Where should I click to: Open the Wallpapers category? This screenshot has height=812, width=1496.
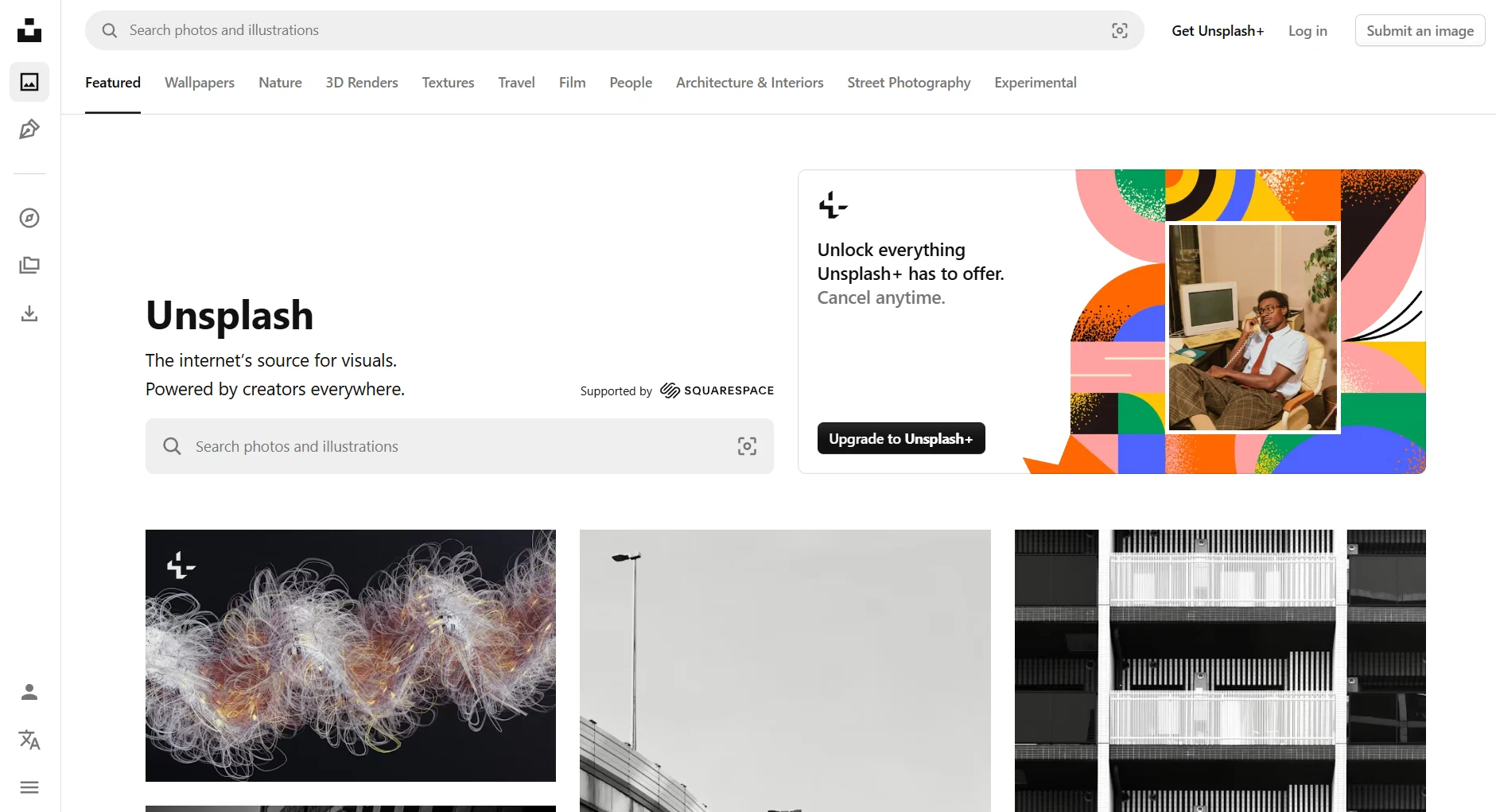click(200, 83)
